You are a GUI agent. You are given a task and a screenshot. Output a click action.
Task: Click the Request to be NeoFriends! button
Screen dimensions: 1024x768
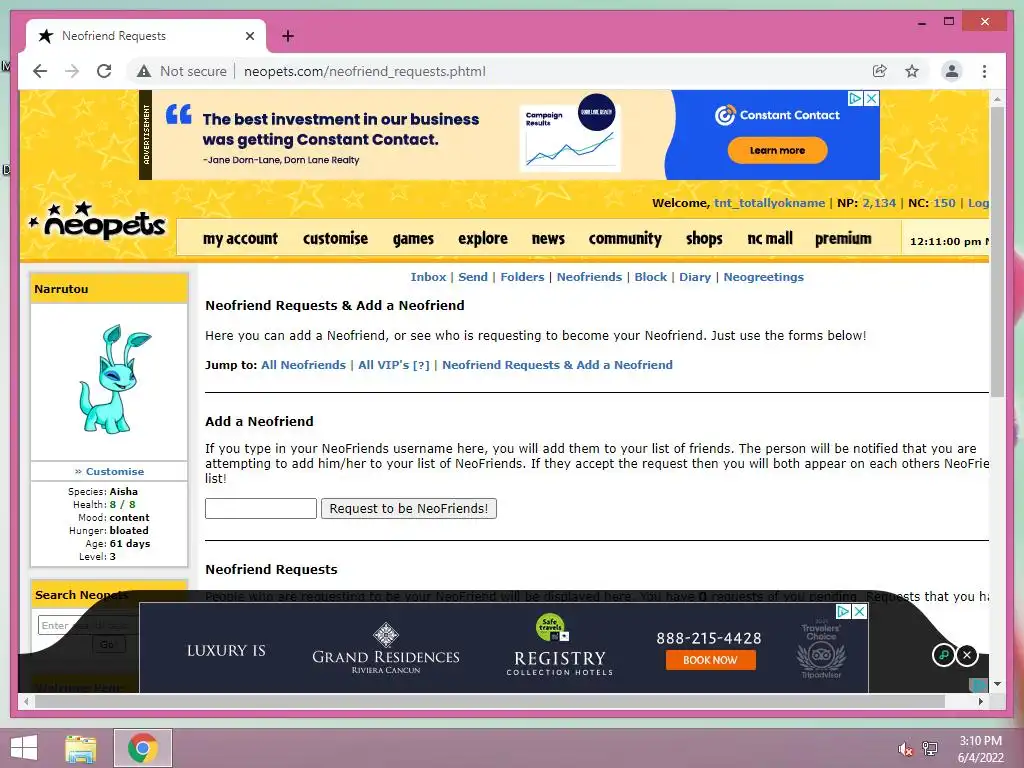click(409, 509)
